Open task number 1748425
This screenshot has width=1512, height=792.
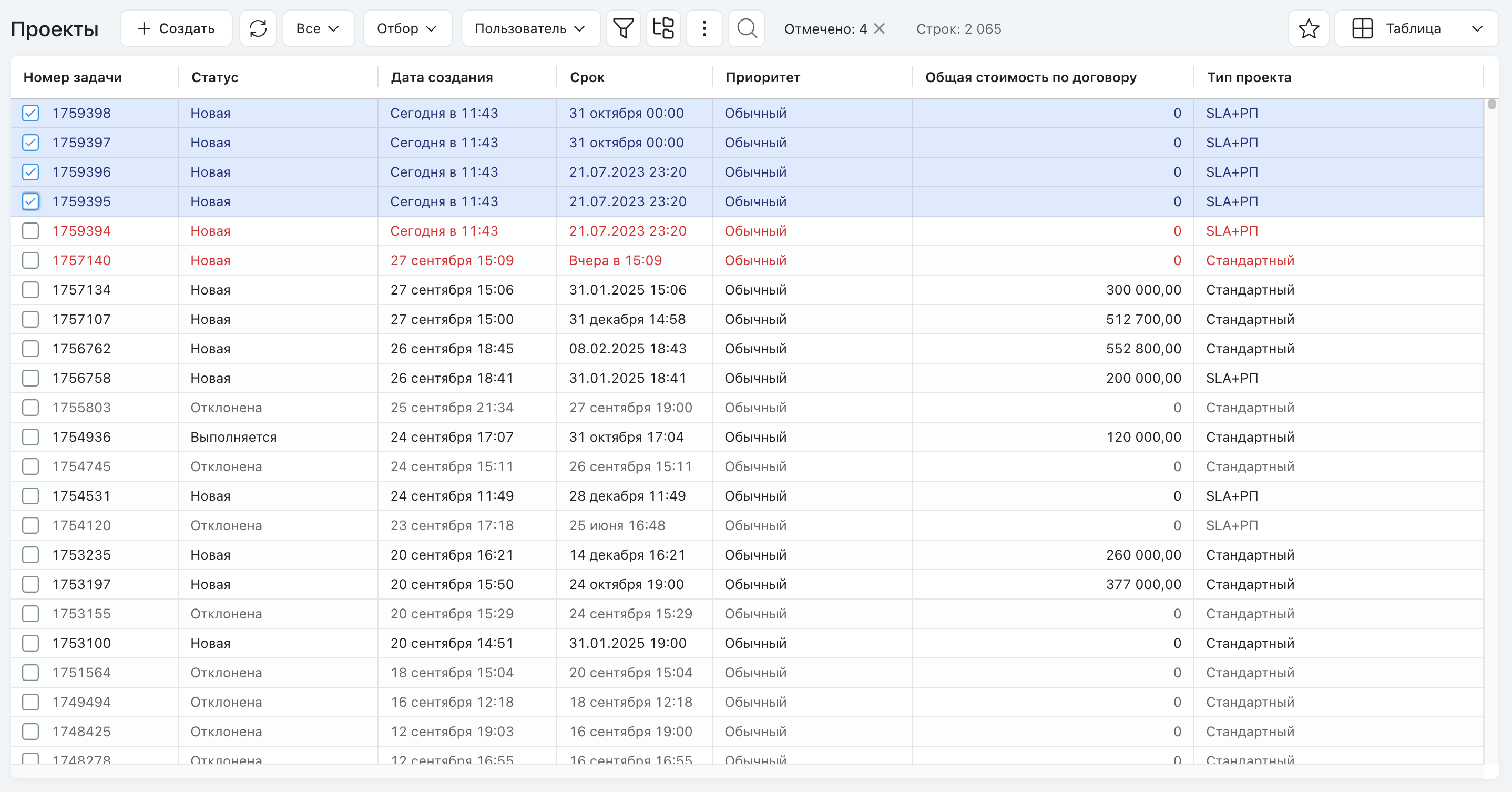coord(81,731)
